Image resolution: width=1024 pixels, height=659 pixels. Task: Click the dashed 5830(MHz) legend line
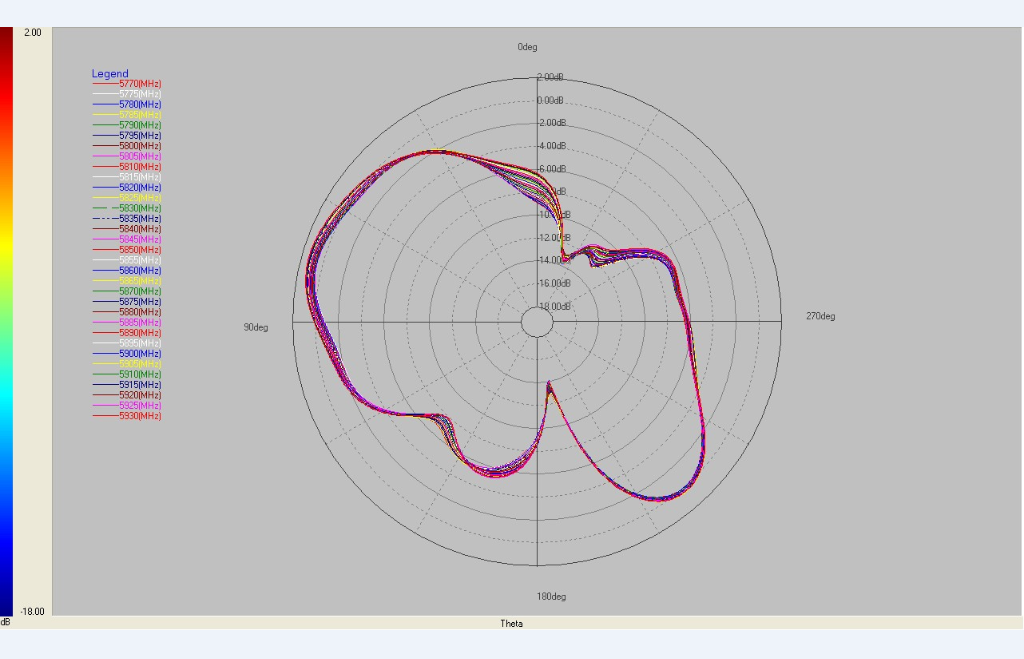click(105, 208)
